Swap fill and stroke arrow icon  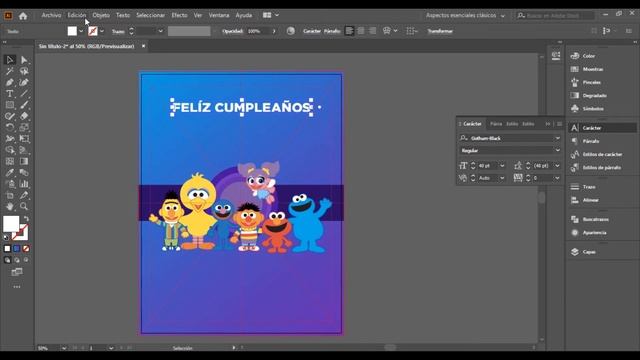[26, 219]
